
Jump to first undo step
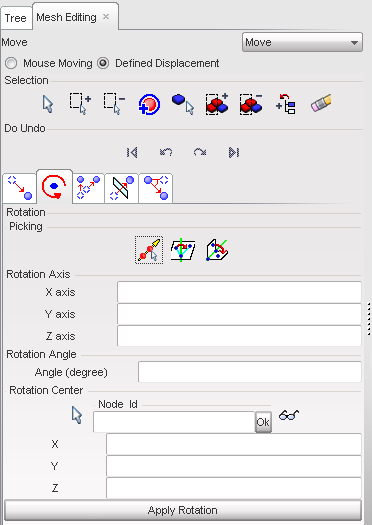pyautogui.click(x=132, y=153)
